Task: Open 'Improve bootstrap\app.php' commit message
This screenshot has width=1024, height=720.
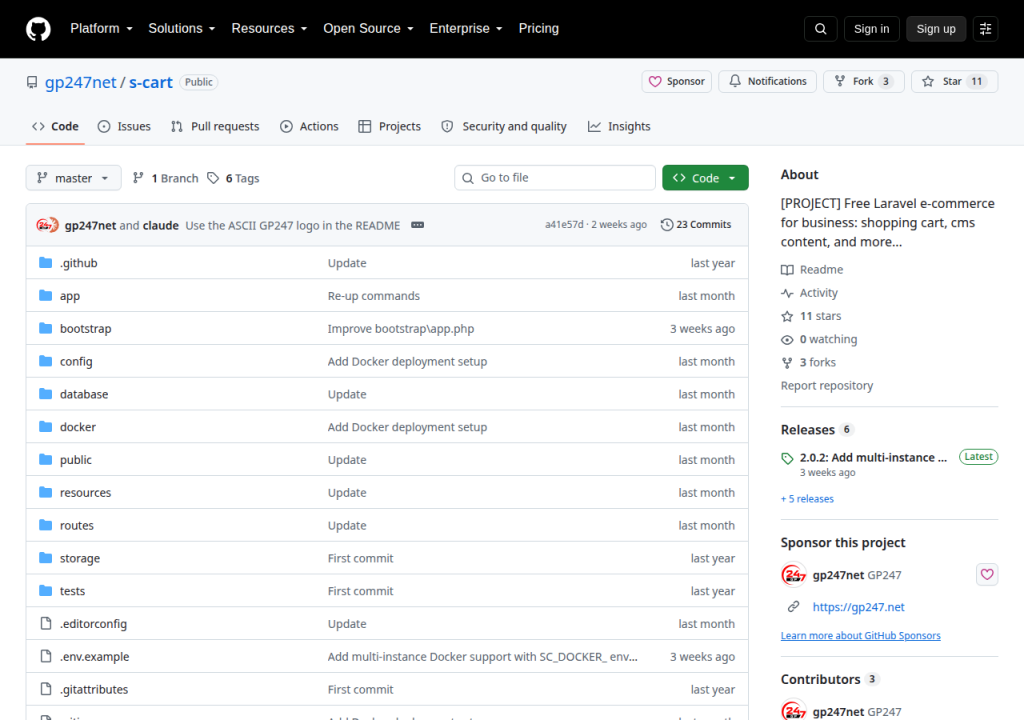Action: tap(401, 329)
